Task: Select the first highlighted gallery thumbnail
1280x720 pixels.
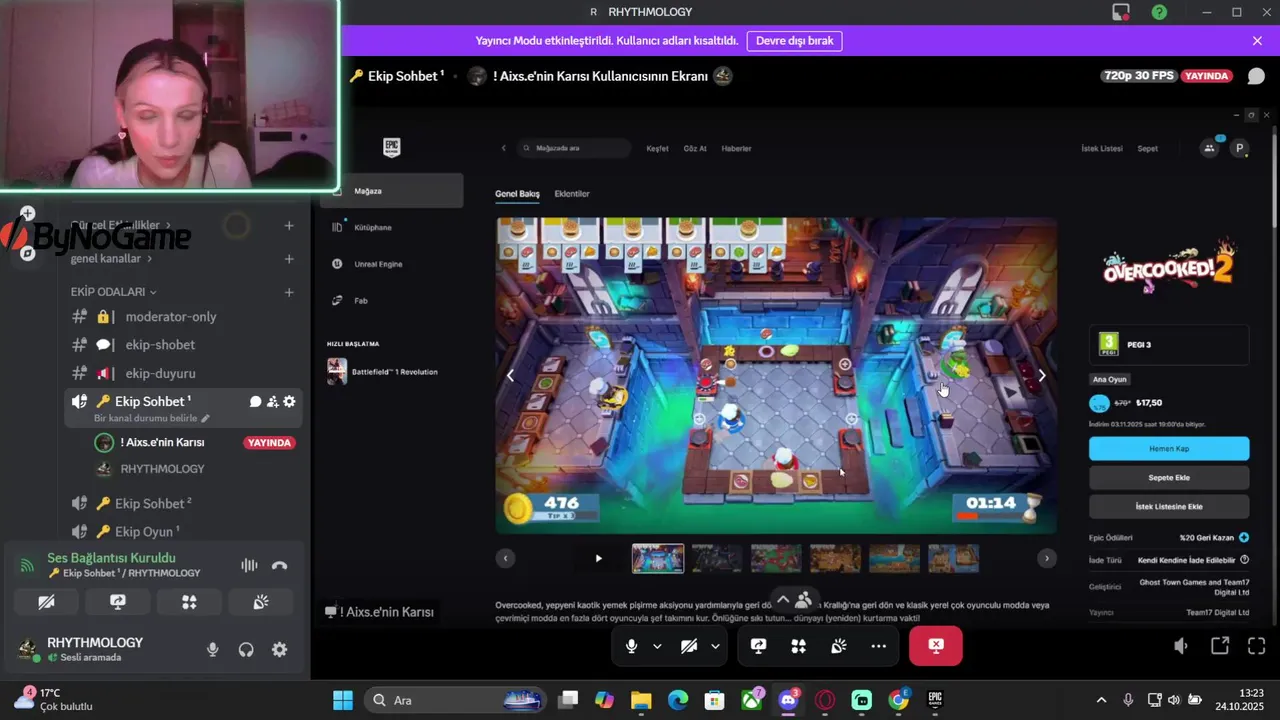Action: 658,558
